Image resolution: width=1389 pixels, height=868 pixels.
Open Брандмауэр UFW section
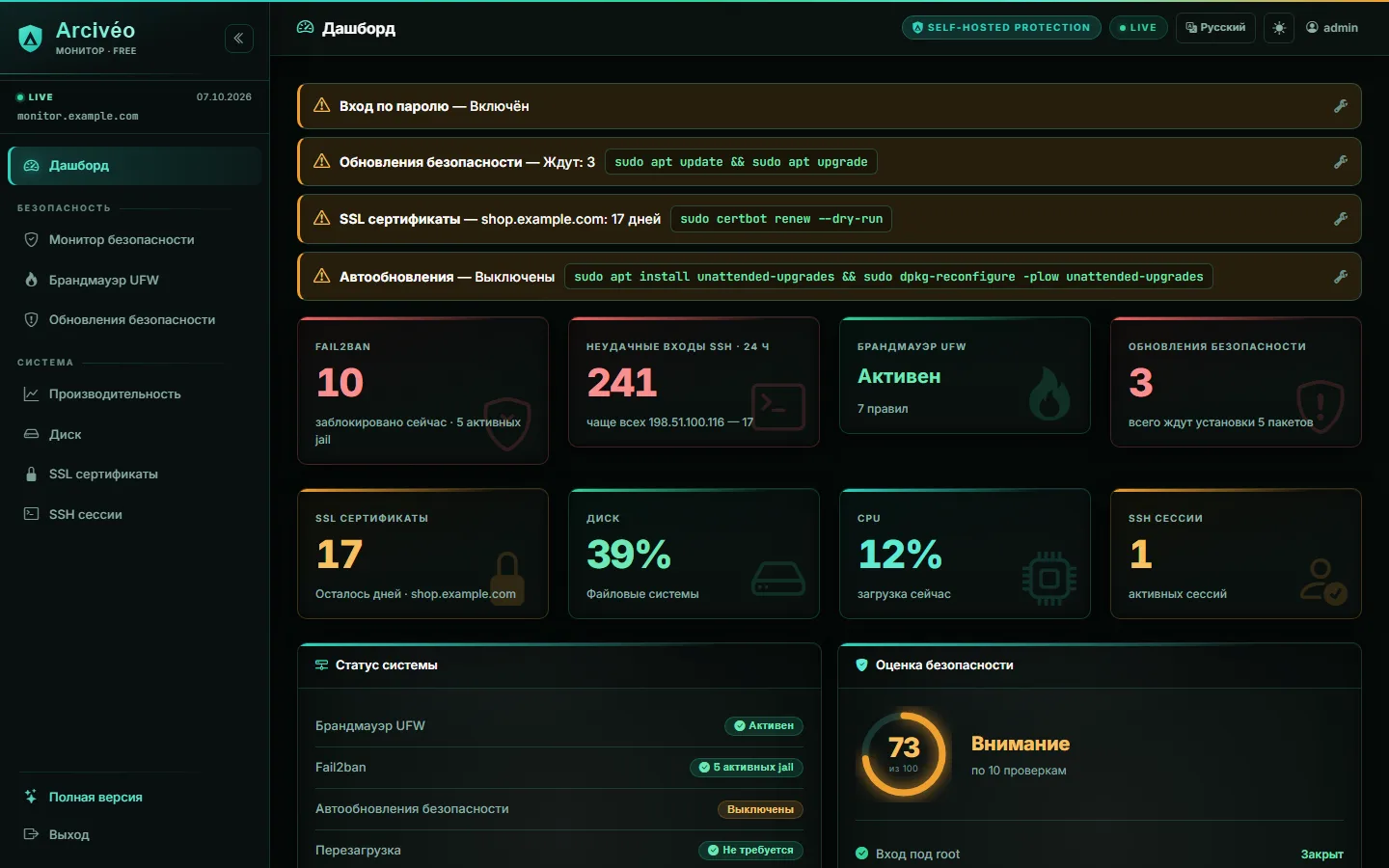point(135,281)
